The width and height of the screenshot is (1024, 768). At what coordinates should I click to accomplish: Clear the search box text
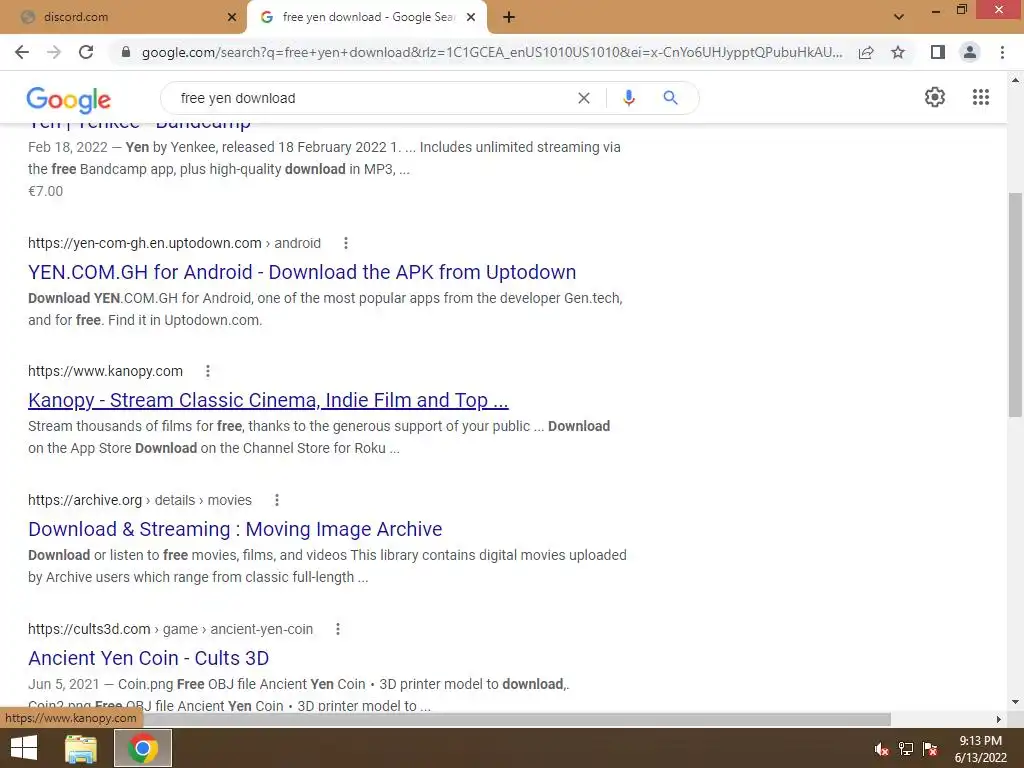(584, 98)
